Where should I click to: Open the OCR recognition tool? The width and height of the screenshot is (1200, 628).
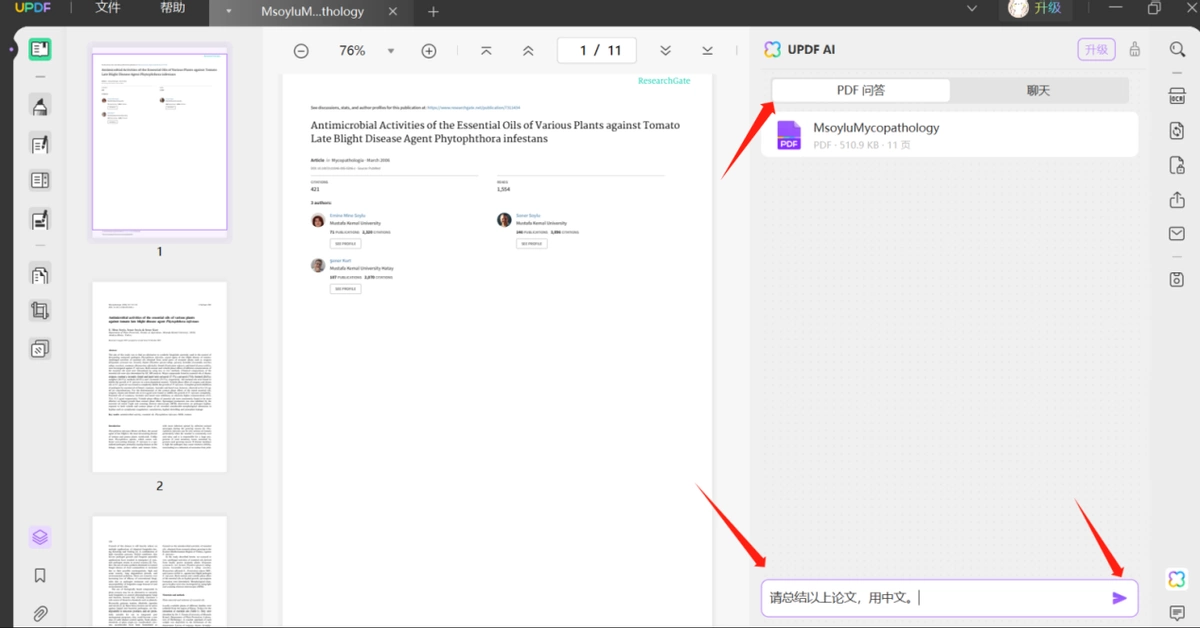(x=1177, y=95)
